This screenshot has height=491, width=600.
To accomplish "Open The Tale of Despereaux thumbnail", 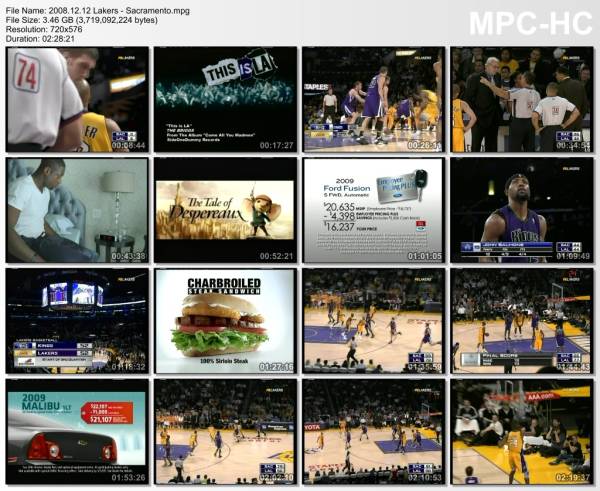I will point(225,210).
